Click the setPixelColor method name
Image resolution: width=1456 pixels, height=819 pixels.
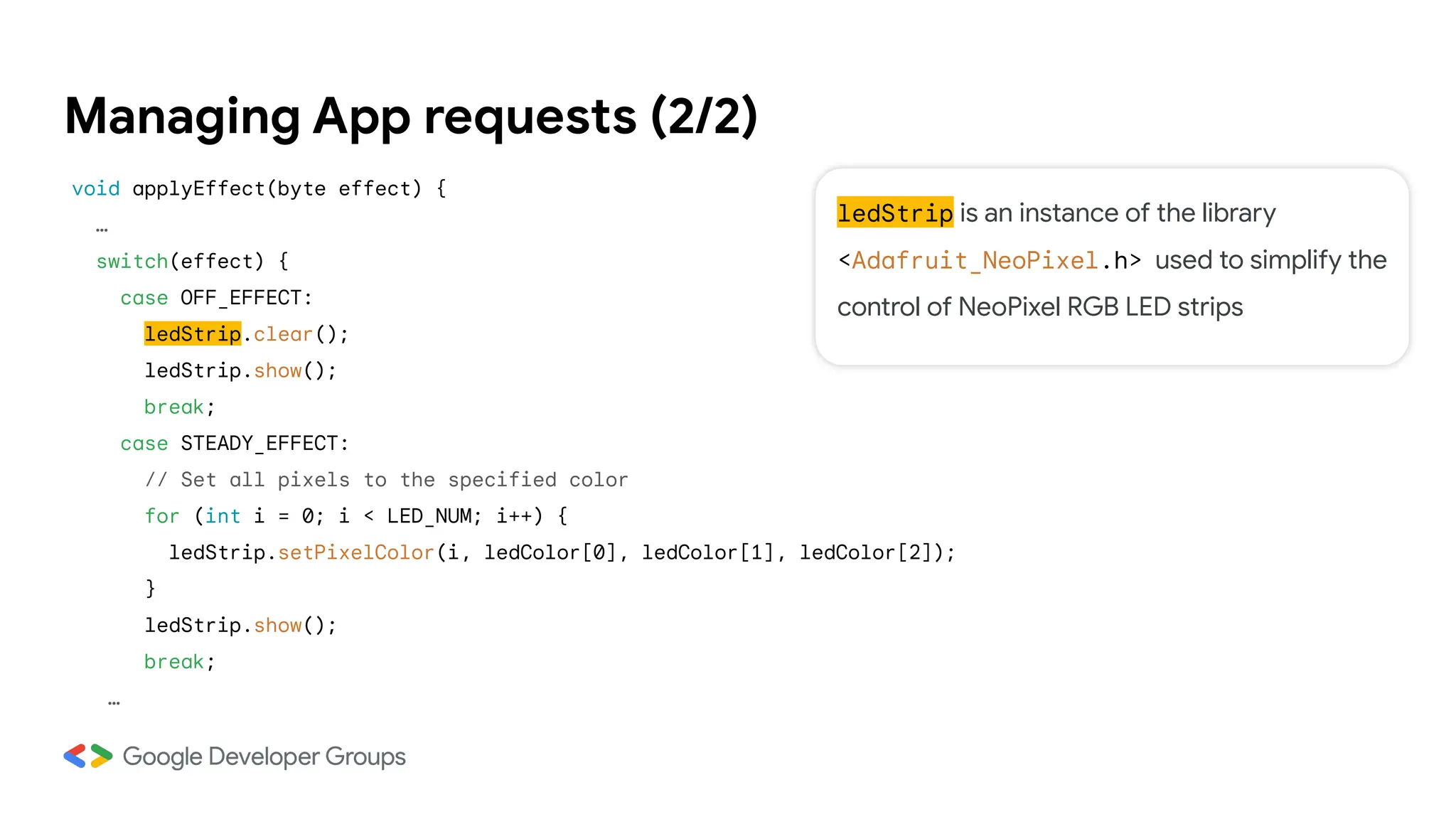355,552
